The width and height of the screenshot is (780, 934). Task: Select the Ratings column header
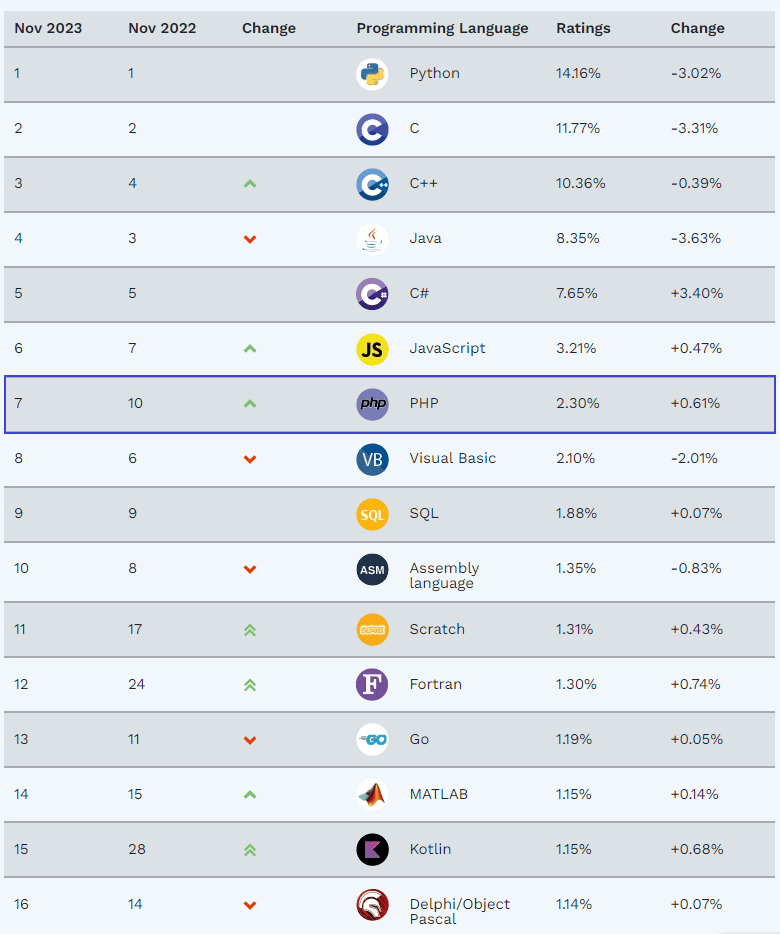581,28
